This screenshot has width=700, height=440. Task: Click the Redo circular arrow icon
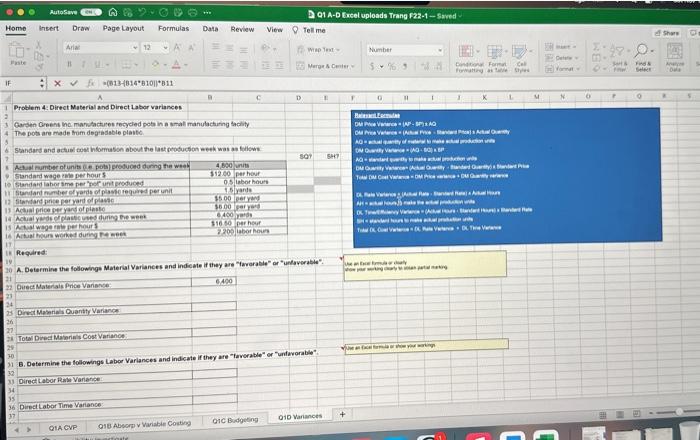[x=163, y=12]
